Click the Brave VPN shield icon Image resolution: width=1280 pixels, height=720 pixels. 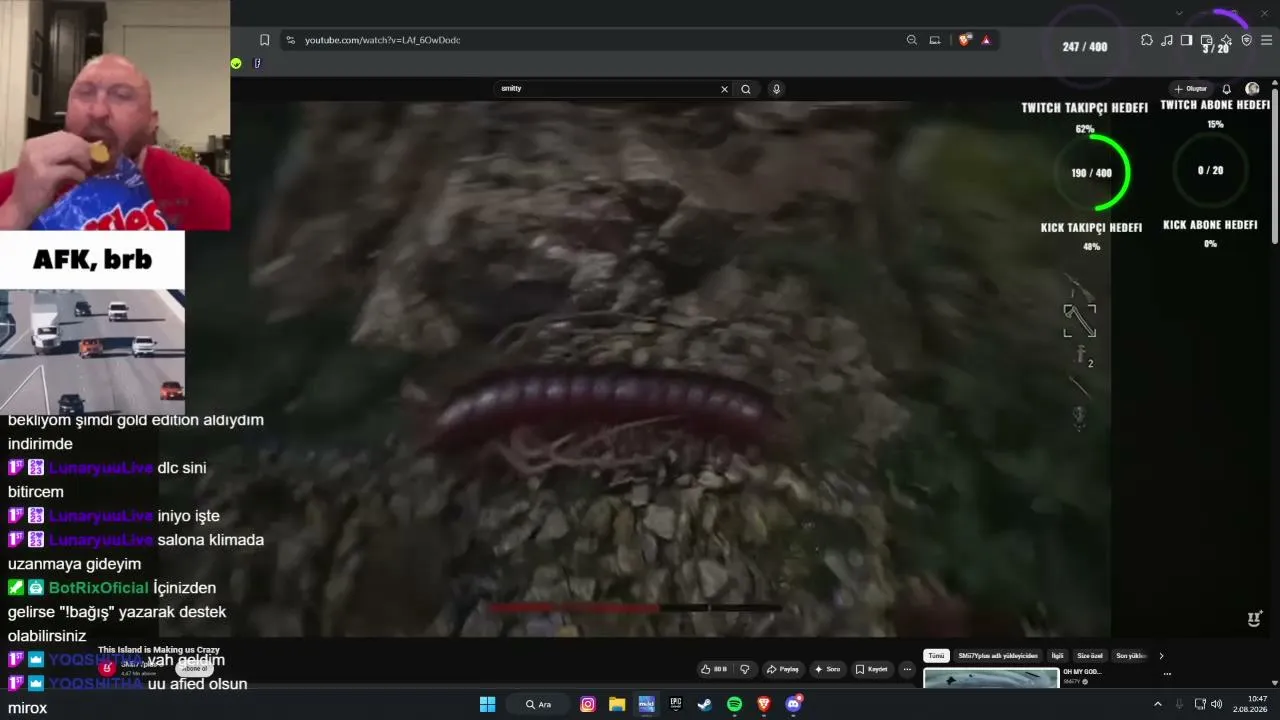(1246, 40)
